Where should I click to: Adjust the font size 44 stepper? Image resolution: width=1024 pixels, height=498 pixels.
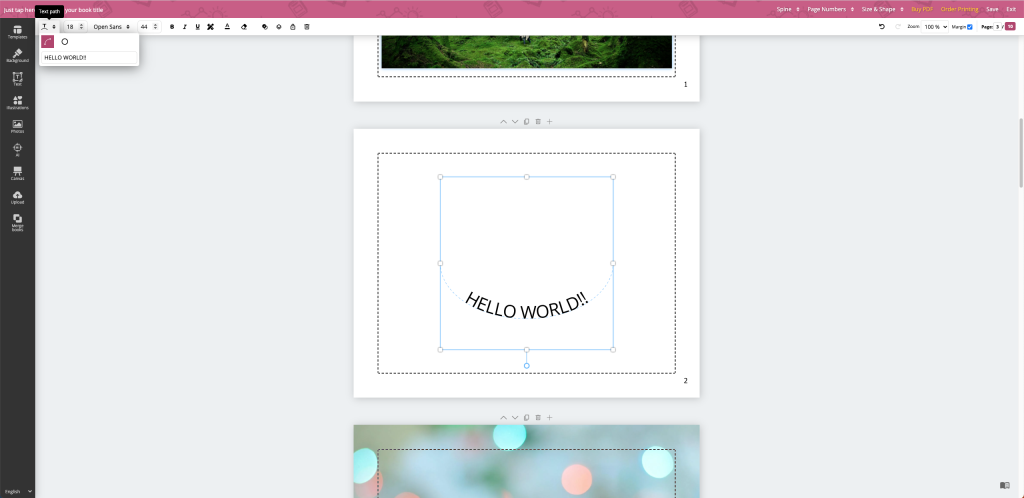(x=149, y=27)
